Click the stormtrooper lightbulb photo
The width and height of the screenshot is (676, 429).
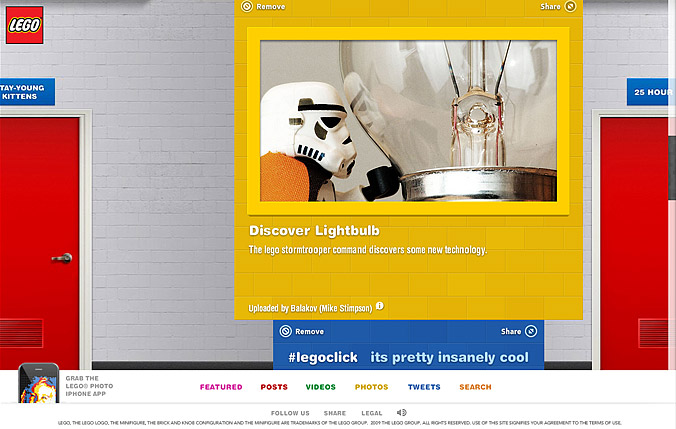408,121
